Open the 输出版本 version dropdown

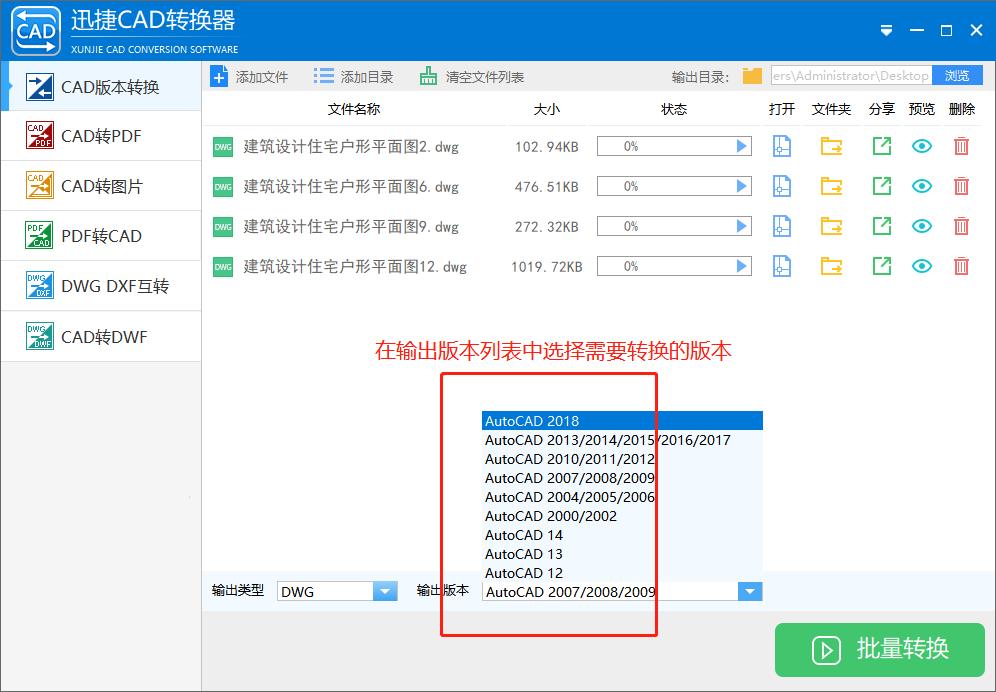[749, 591]
